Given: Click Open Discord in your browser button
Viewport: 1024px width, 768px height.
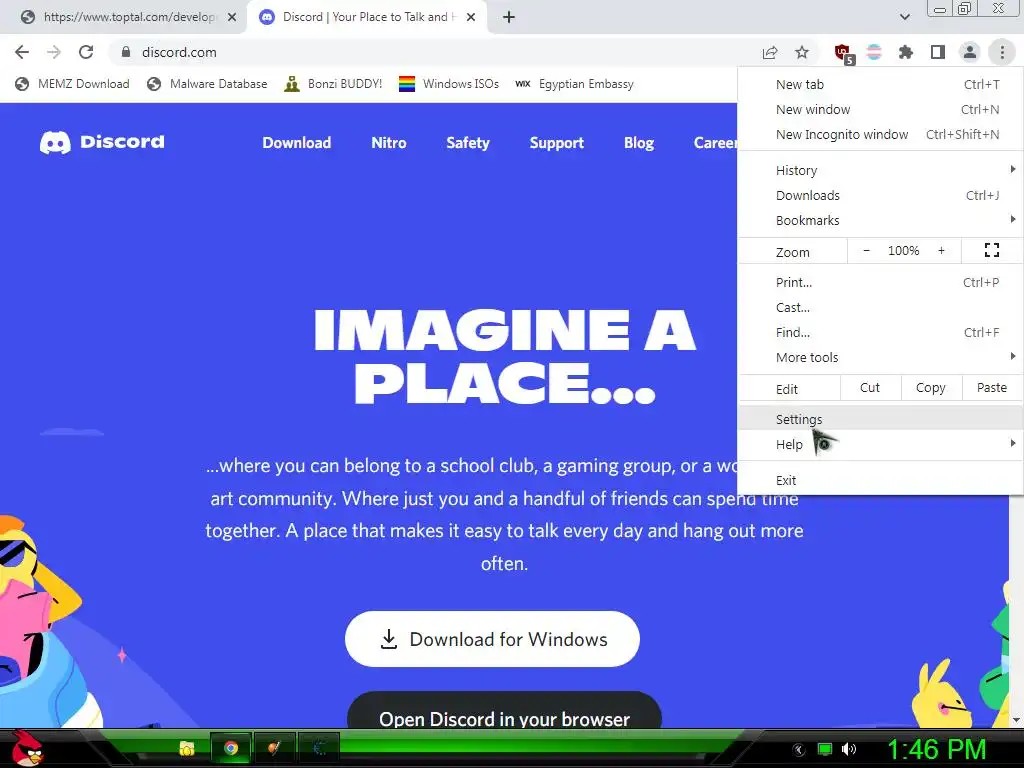Looking at the screenshot, I should coord(504,711).
